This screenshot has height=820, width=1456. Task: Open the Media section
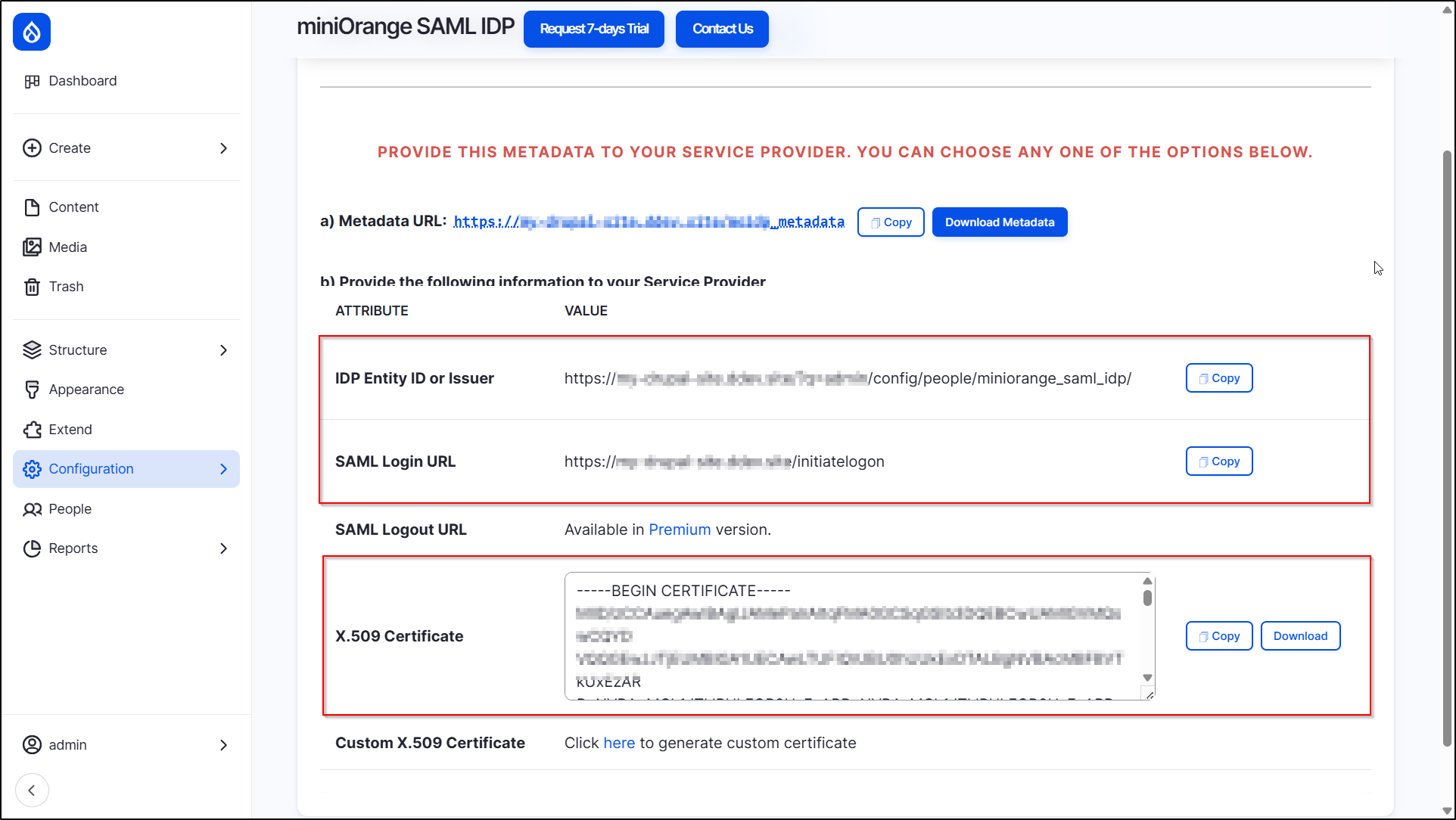point(67,247)
